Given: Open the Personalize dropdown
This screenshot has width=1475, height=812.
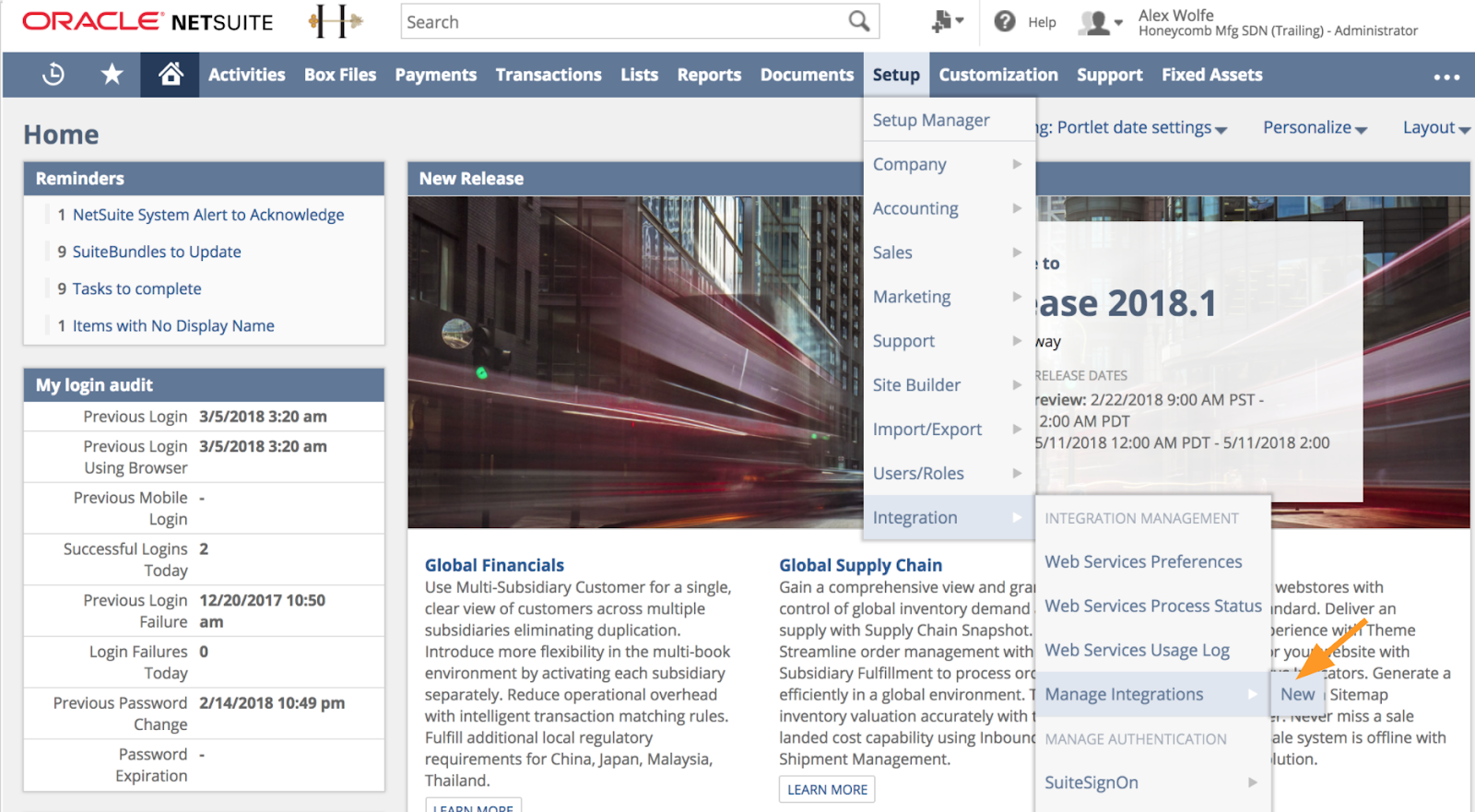Looking at the screenshot, I should tap(1315, 128).
